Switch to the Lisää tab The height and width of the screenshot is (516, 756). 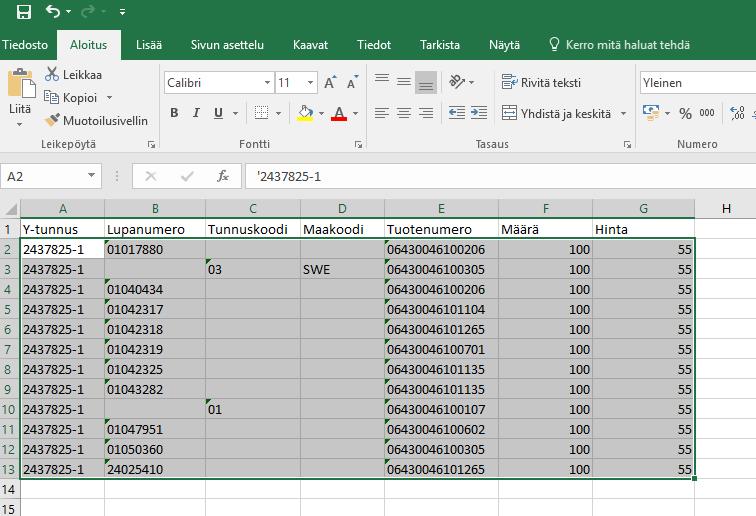[149, 45]
